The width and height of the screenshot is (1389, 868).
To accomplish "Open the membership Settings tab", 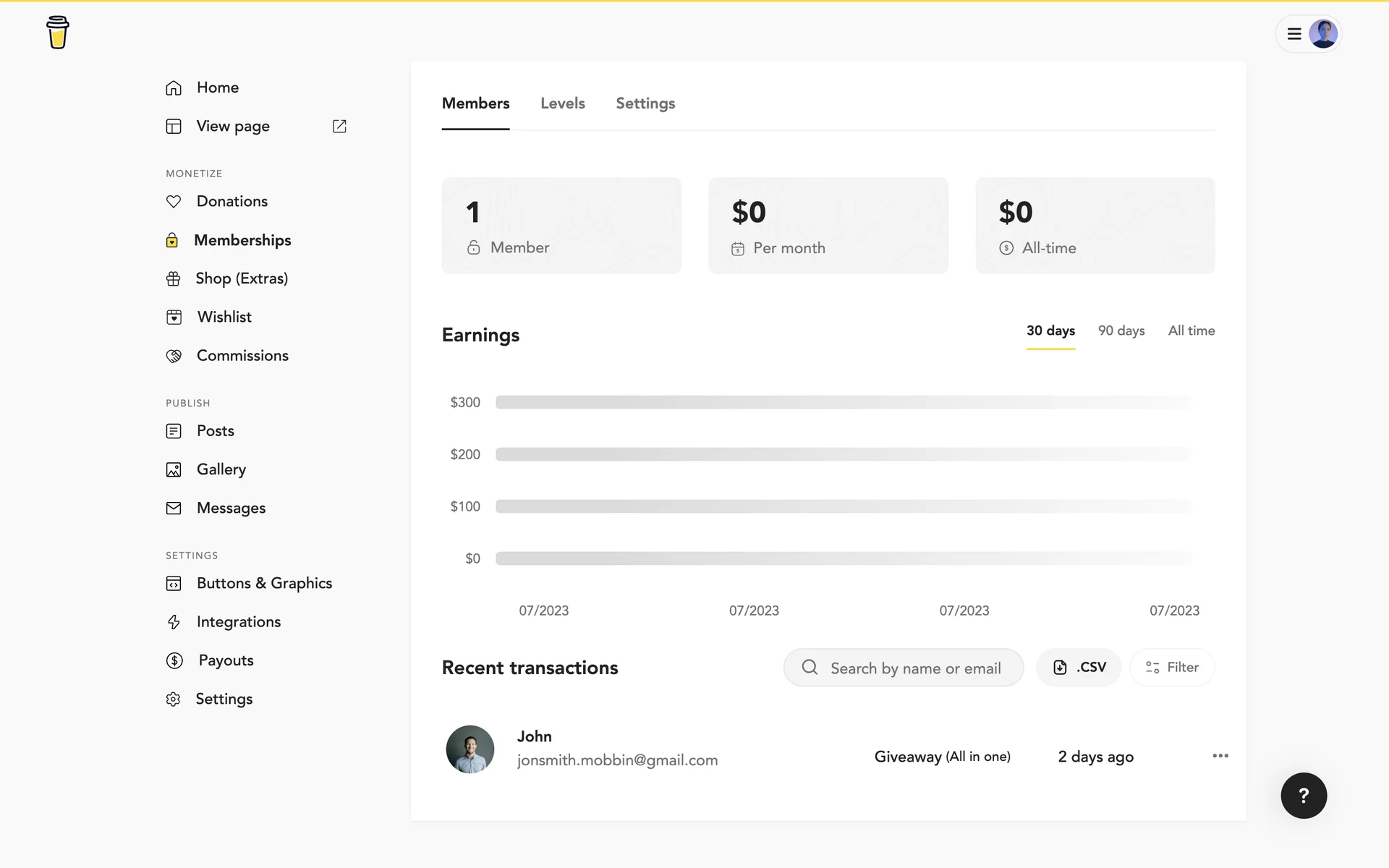I will click(645, 103).
